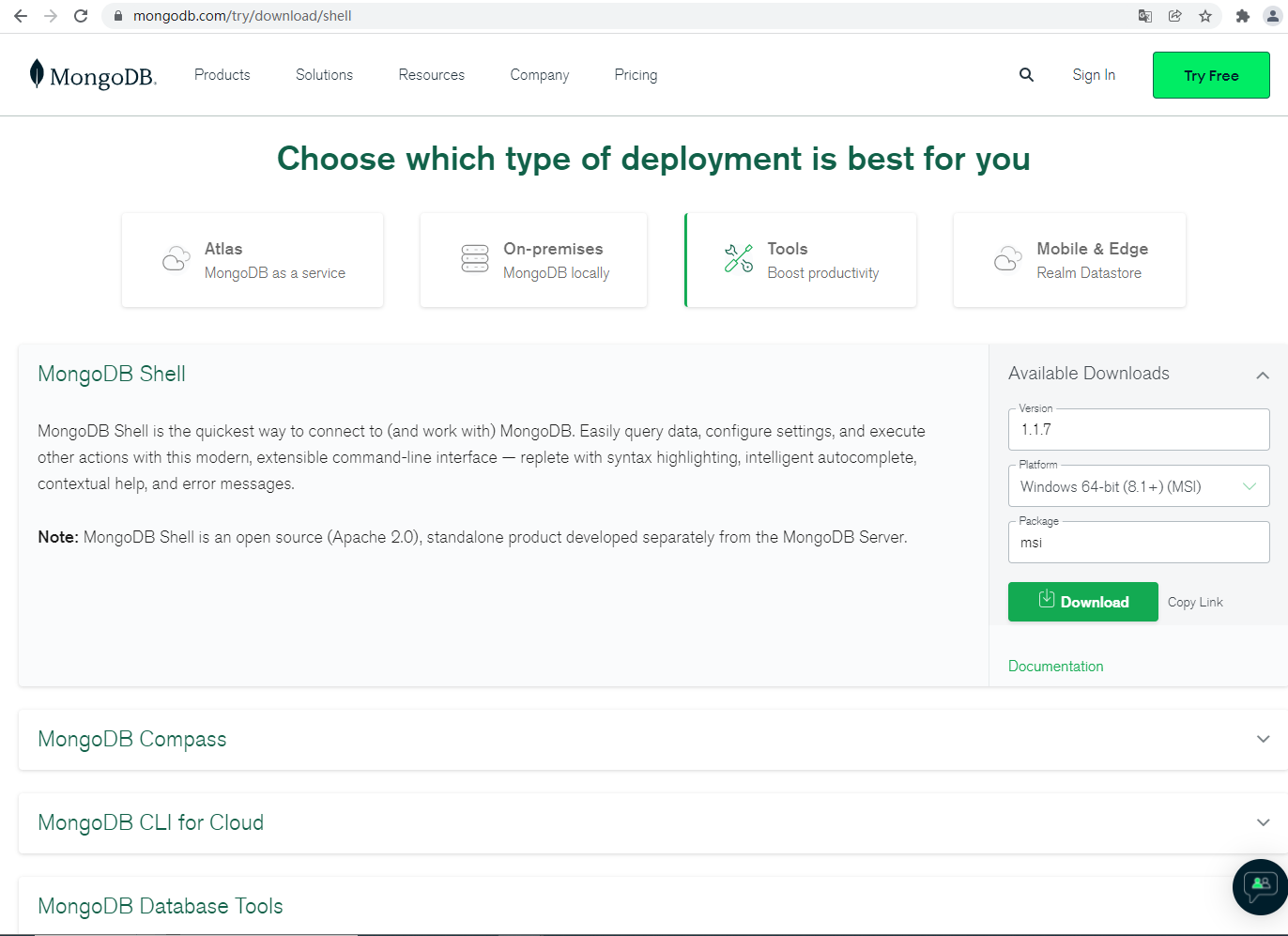The width and height of the screenshot is (1288, 936).
Task: Open the Resources menu
Action: pyautogui.click(x=432, y=75)
